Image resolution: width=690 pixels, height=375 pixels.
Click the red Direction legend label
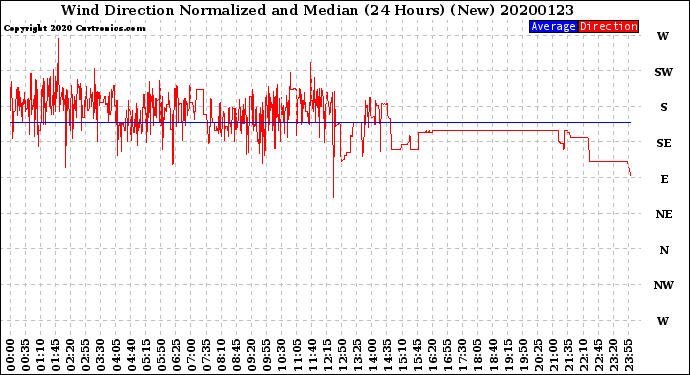pos(608,26)
